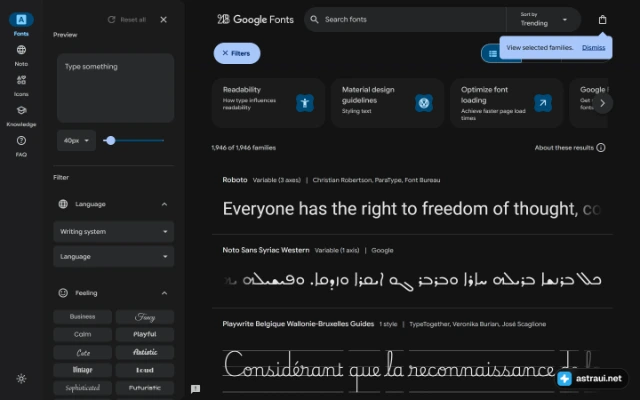
Task: Click the Syriac sample preview text
Action: pos(412,280)
